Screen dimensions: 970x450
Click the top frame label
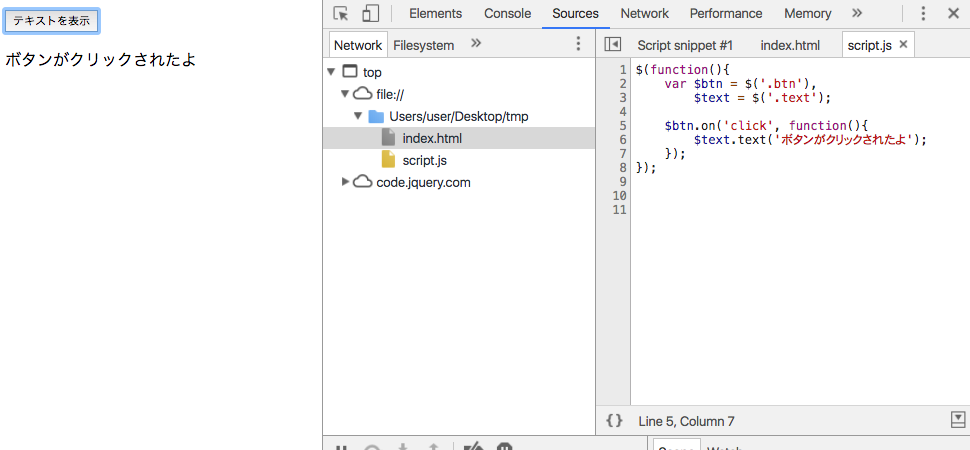(372, 72)
